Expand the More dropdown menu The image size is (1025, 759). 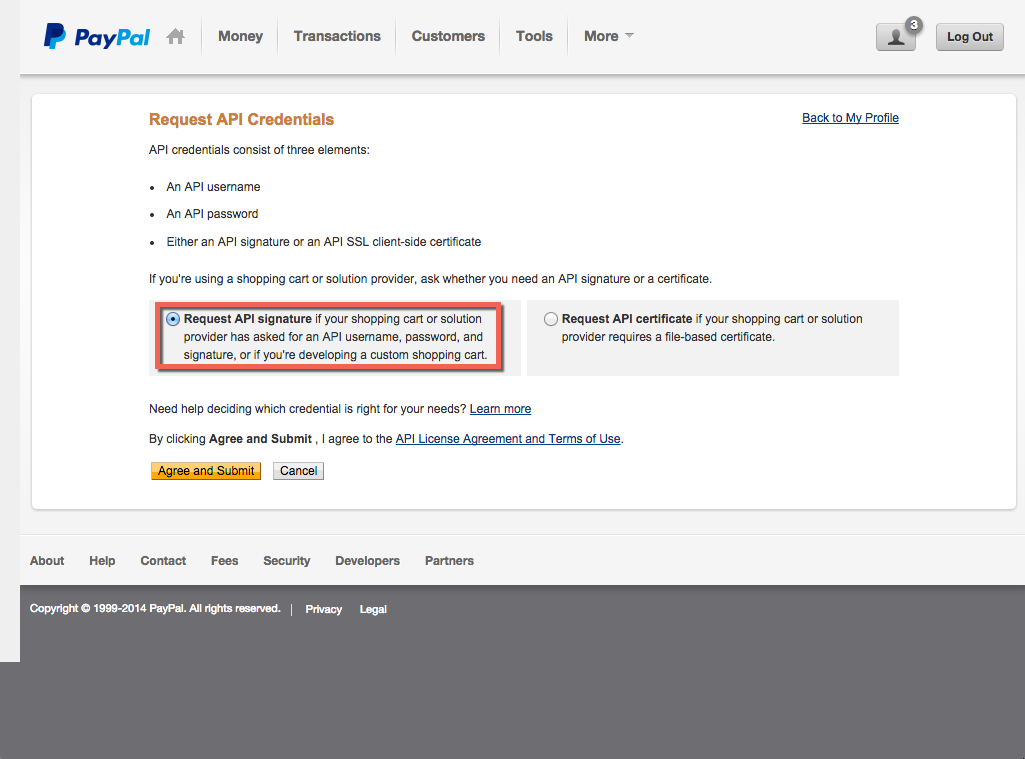[x=609, y=36]
